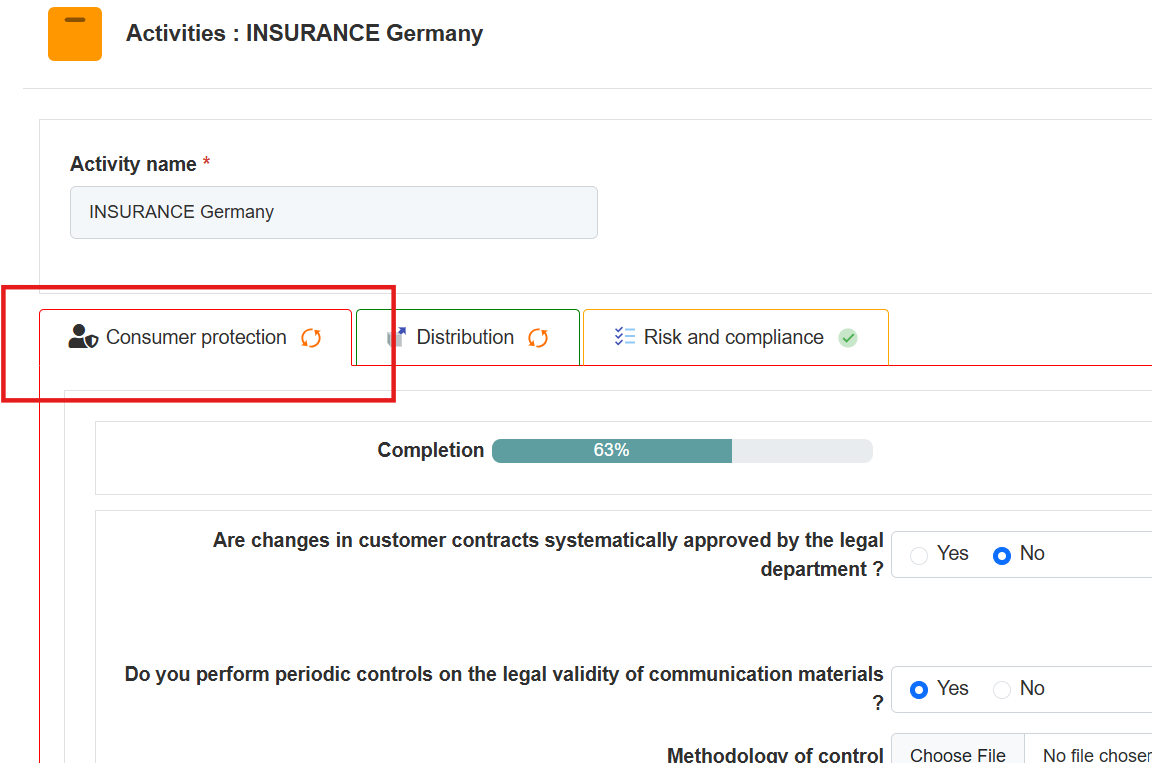Select Yes for legal department contract approval
The width and height of the screenshot is (1152, 763).
(919, 555)
